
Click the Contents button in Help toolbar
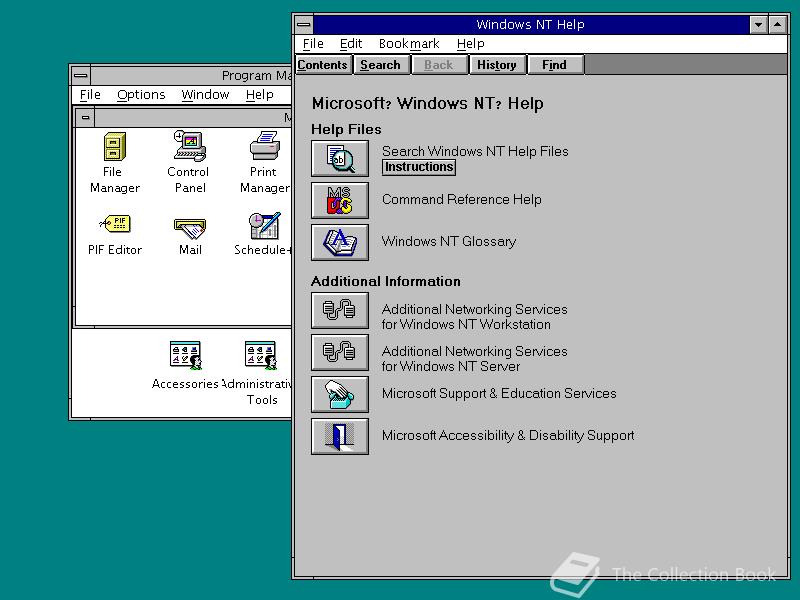pyautogui.click(x=322, y=65)
